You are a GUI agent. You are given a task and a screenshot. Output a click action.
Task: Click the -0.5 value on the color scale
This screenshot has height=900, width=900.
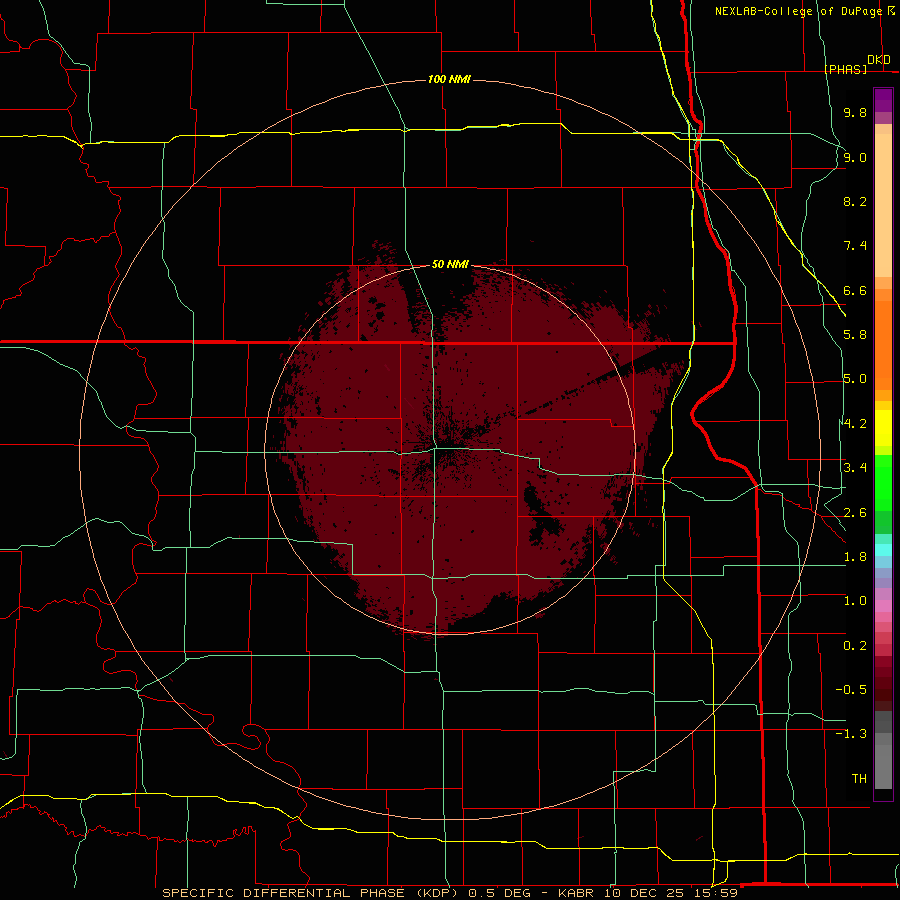click(851, 690)
